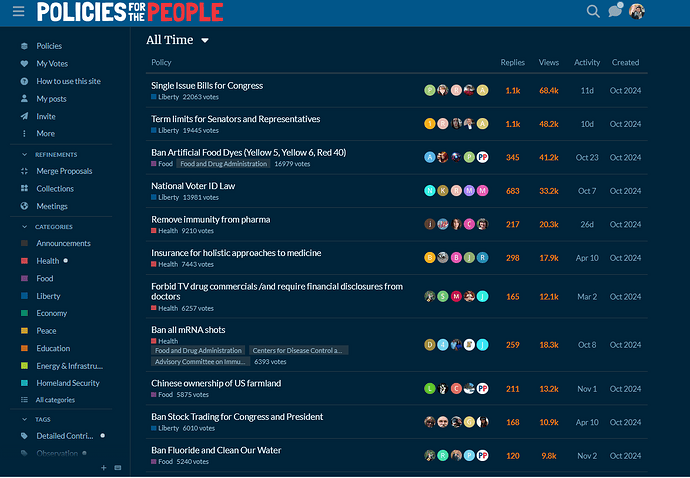This screenshot has width=690, height=478.
Task: Open the chat bubble icon in header
Action: [x=615, y=11]
